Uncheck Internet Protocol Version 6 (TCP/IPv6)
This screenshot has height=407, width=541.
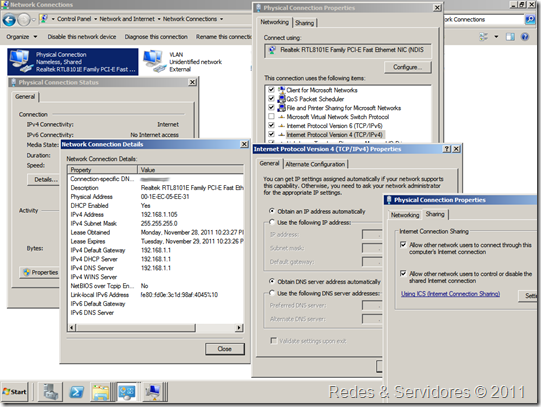(271, 126)
